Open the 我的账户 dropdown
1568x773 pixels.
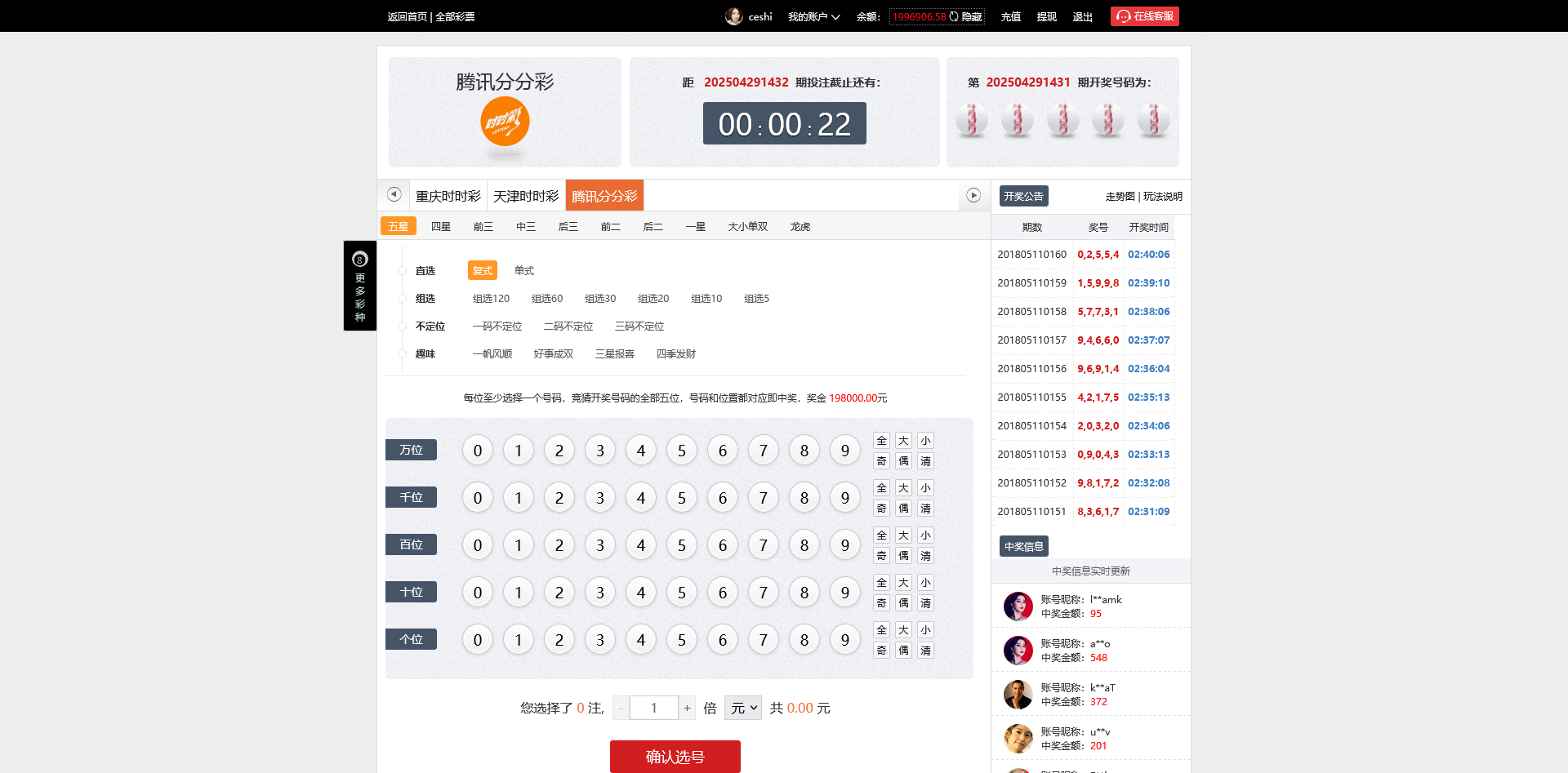[813, 16]
